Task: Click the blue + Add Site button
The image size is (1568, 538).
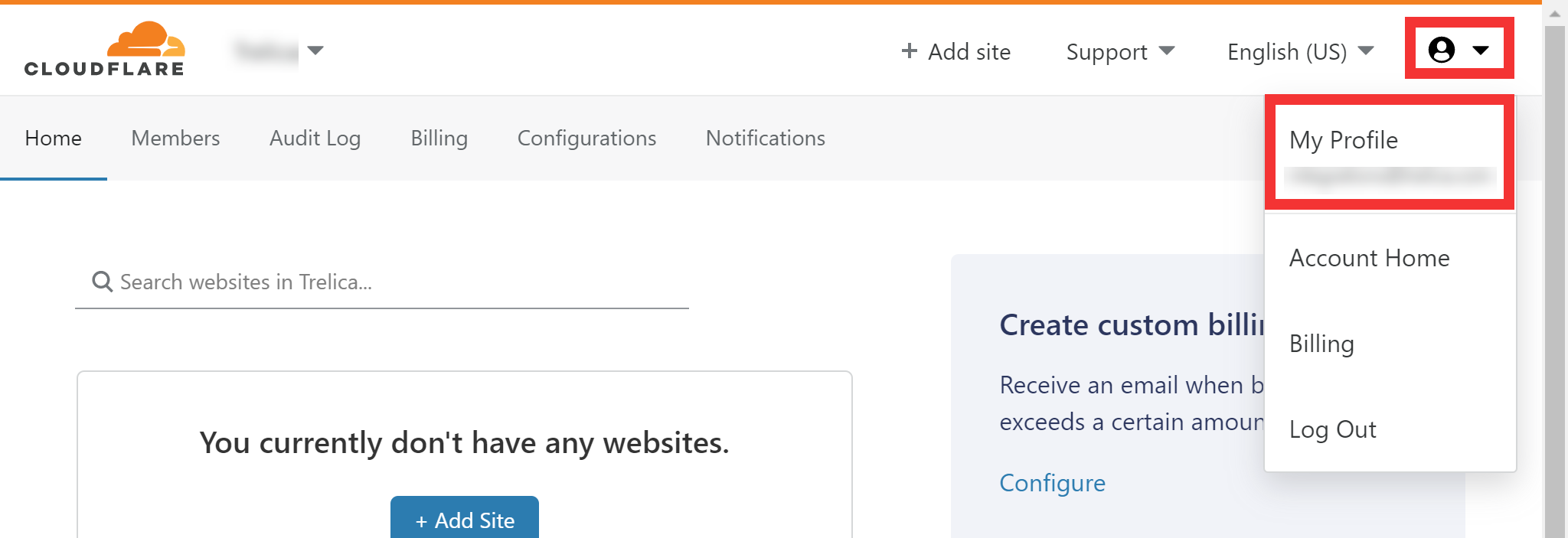Action: coord(465,518)
